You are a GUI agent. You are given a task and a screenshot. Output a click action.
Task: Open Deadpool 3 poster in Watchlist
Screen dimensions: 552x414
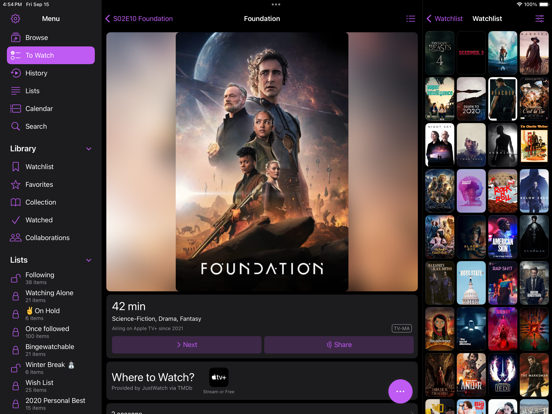(x=471, y=53)
